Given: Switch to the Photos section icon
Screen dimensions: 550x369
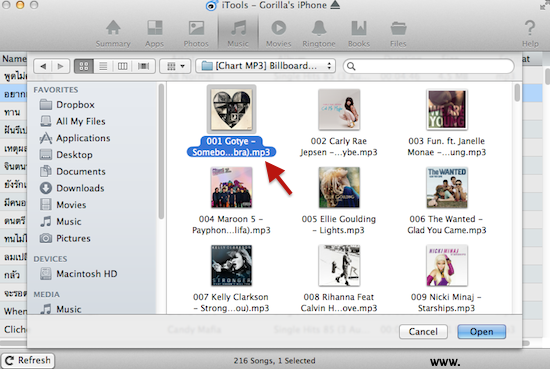Looking at the screenshot, I should (196, 34).
